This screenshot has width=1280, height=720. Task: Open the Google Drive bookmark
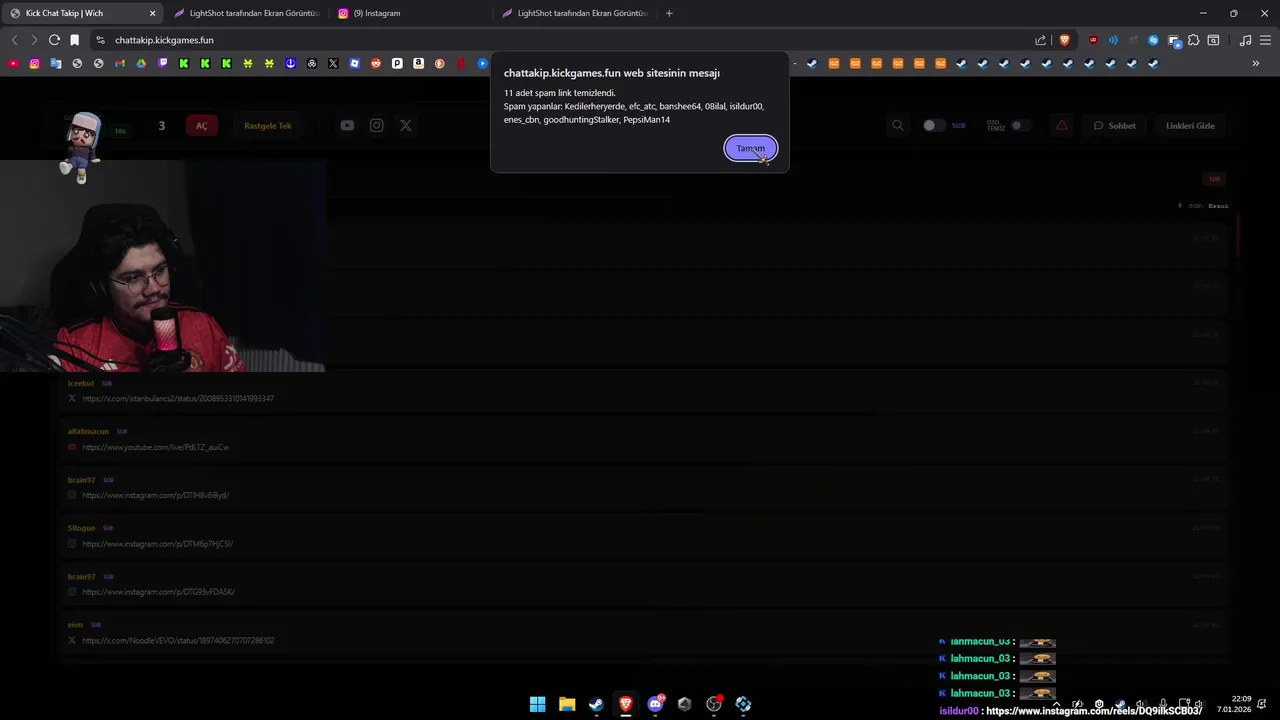(x=141, y=63)
